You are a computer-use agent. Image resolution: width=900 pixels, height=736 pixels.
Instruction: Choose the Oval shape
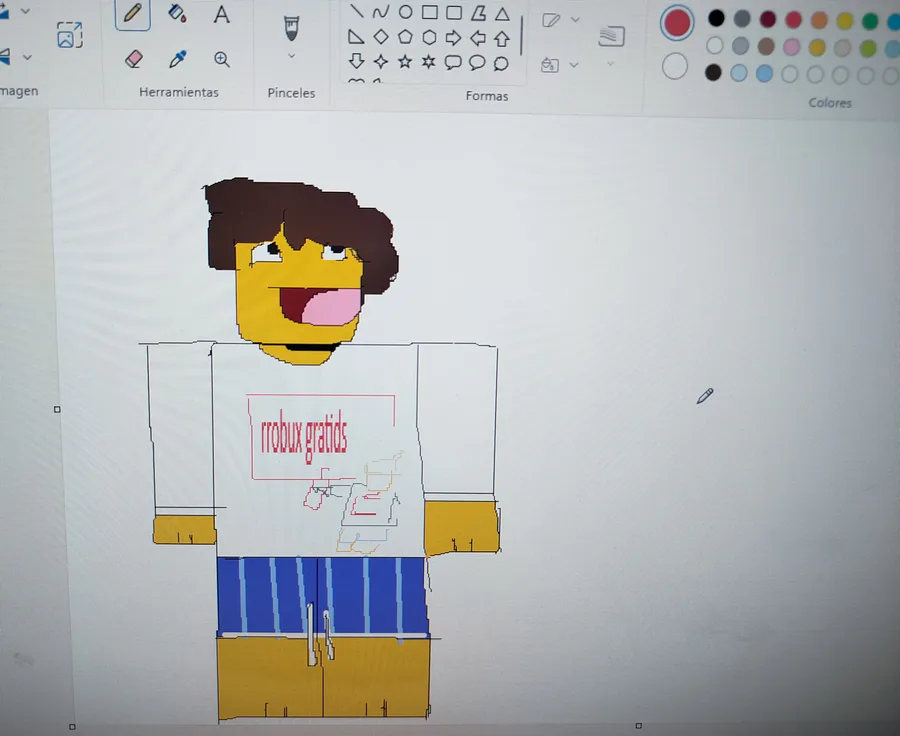(x=405, y=12)
